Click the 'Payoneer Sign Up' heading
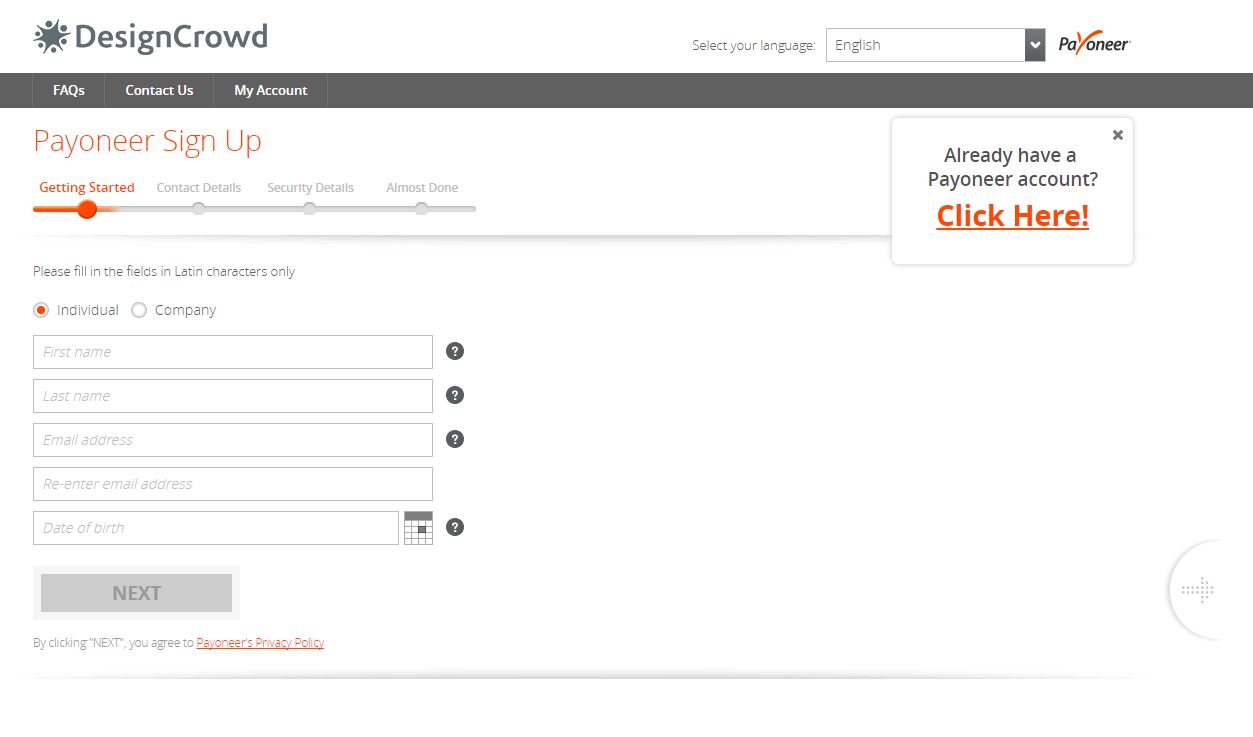 point(148,141)
